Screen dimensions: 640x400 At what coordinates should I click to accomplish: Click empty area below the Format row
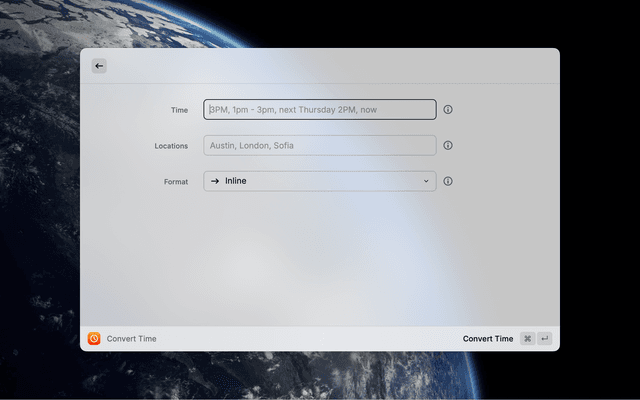pyautogui.click(x=320, y=260)
